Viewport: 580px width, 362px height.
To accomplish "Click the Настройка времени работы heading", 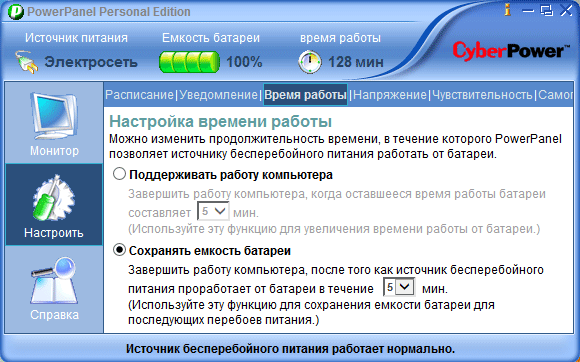I will [x=220, y=121].
